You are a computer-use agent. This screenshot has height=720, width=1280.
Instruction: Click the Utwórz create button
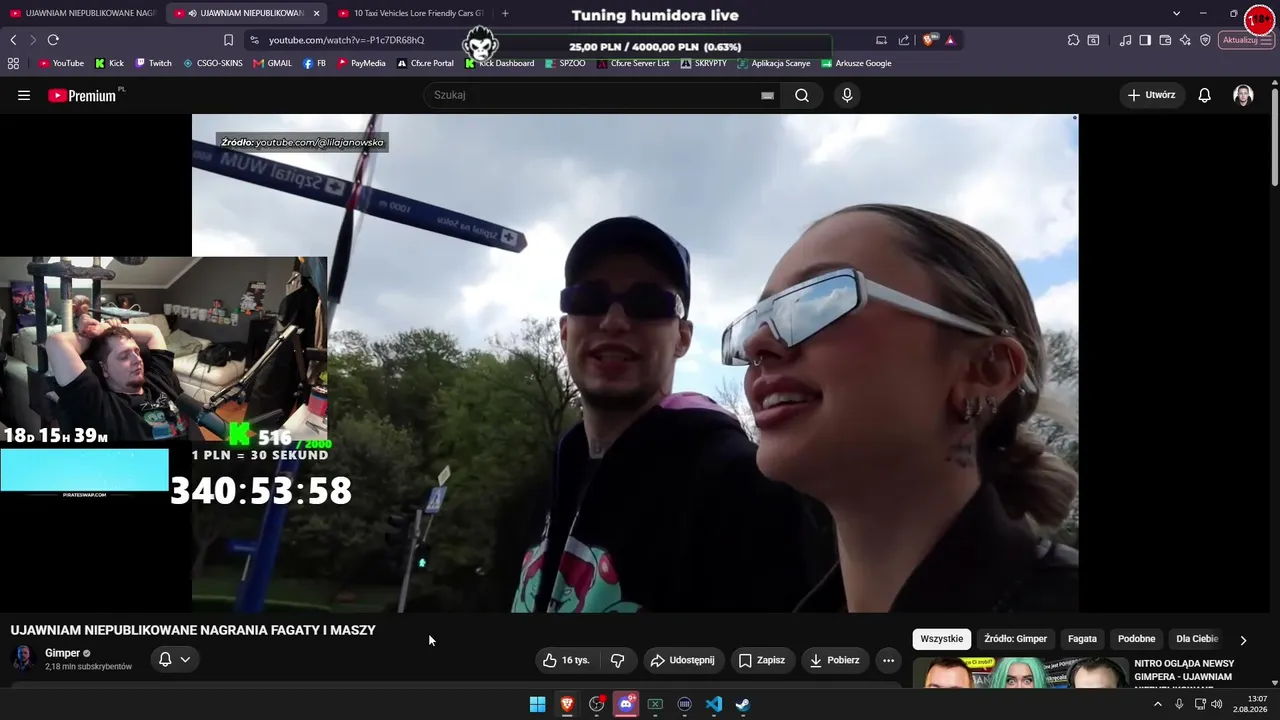(1152, 95)
